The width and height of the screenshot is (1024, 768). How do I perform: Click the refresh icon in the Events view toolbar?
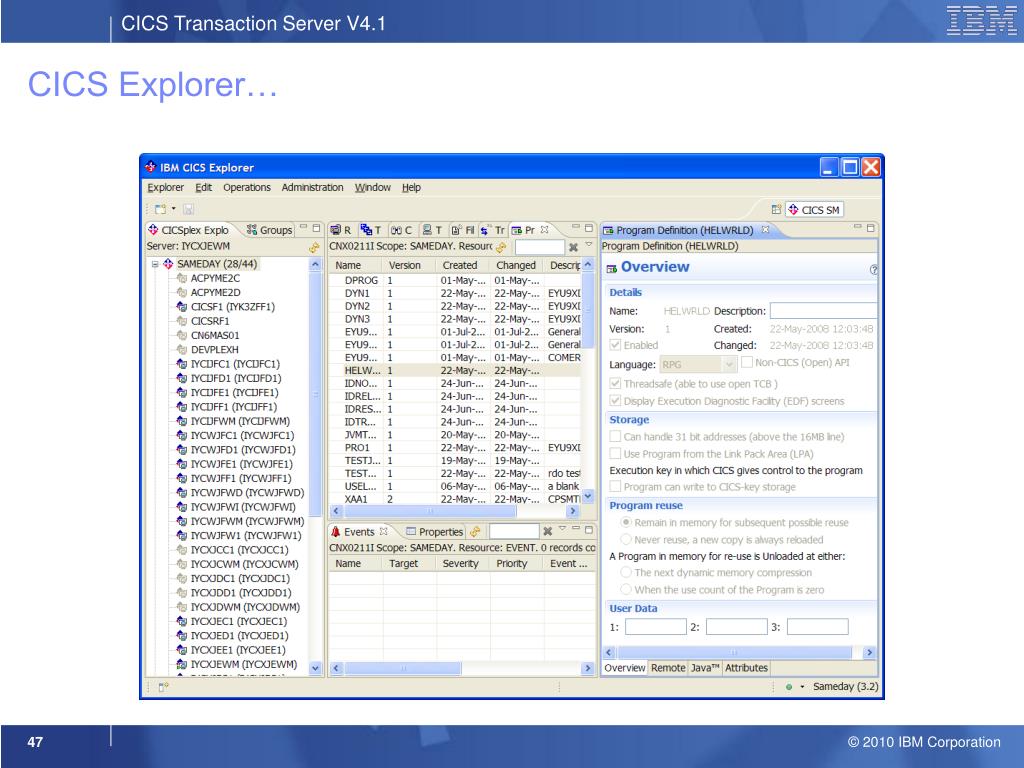pos(475,532)
